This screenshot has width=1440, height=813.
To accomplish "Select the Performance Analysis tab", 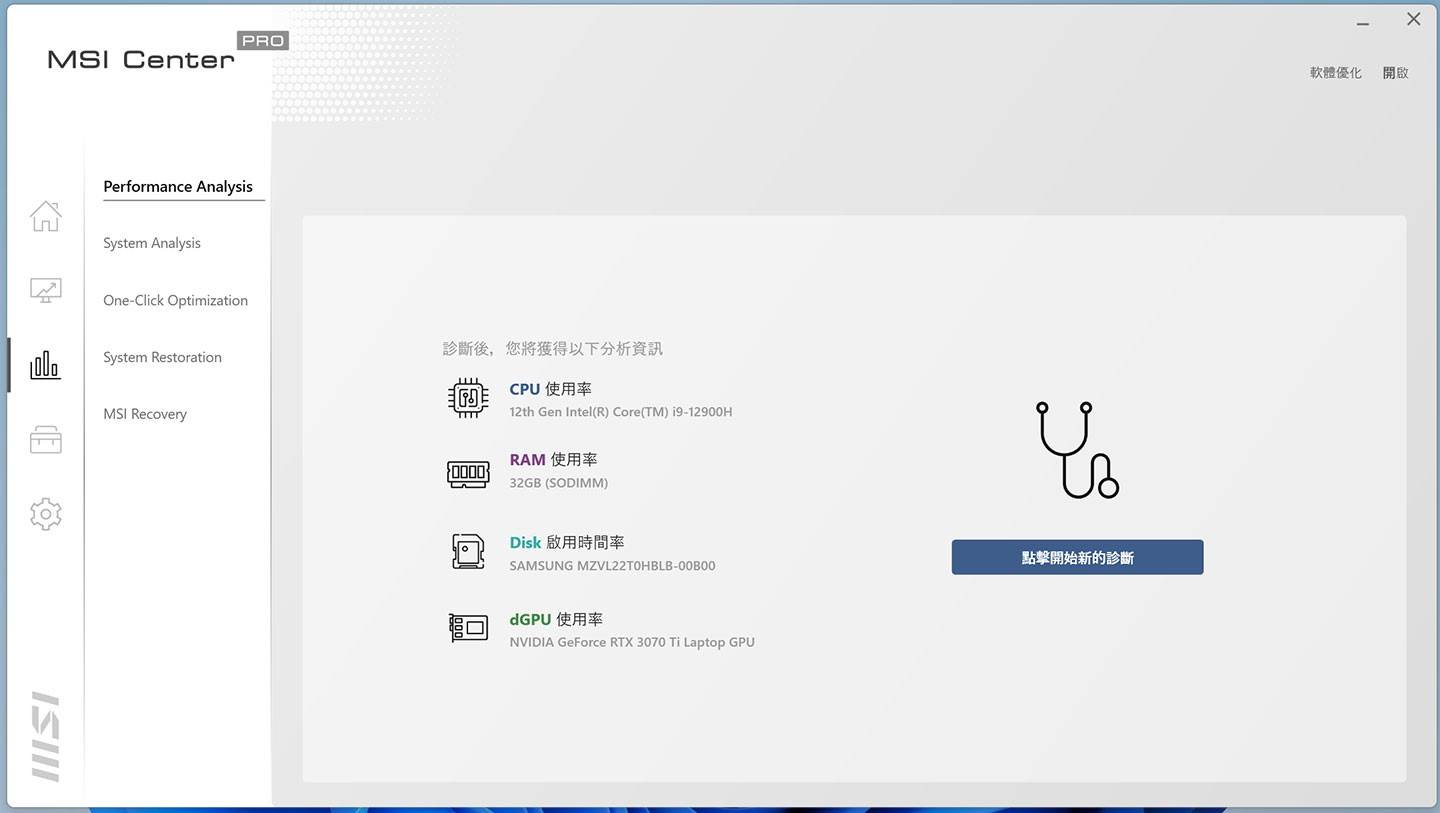I will point(178,186).
